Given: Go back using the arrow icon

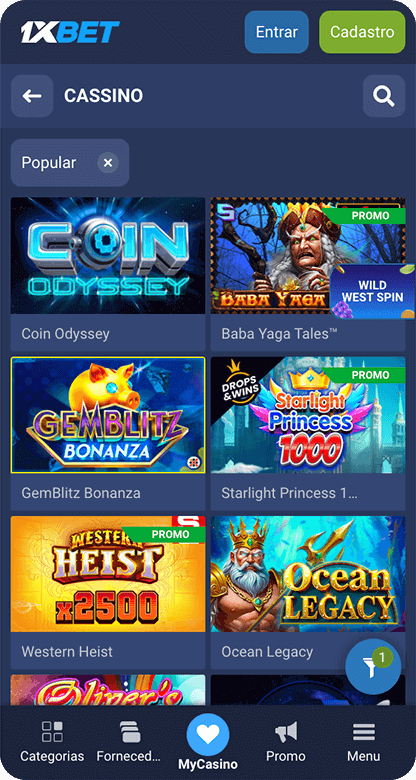Looking at the screenshot, I should coord(32,96).
